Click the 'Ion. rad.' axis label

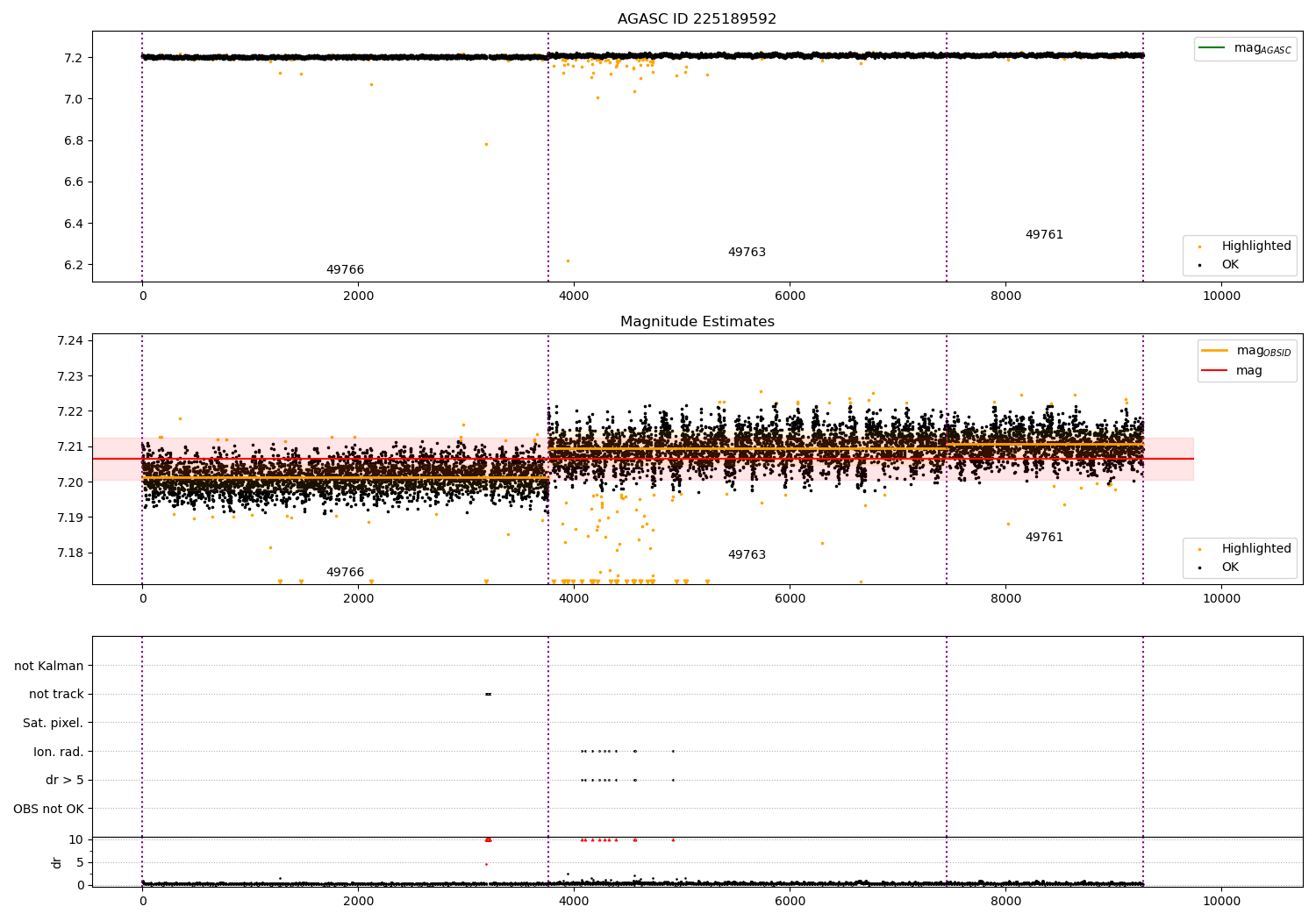coord(59,753)
